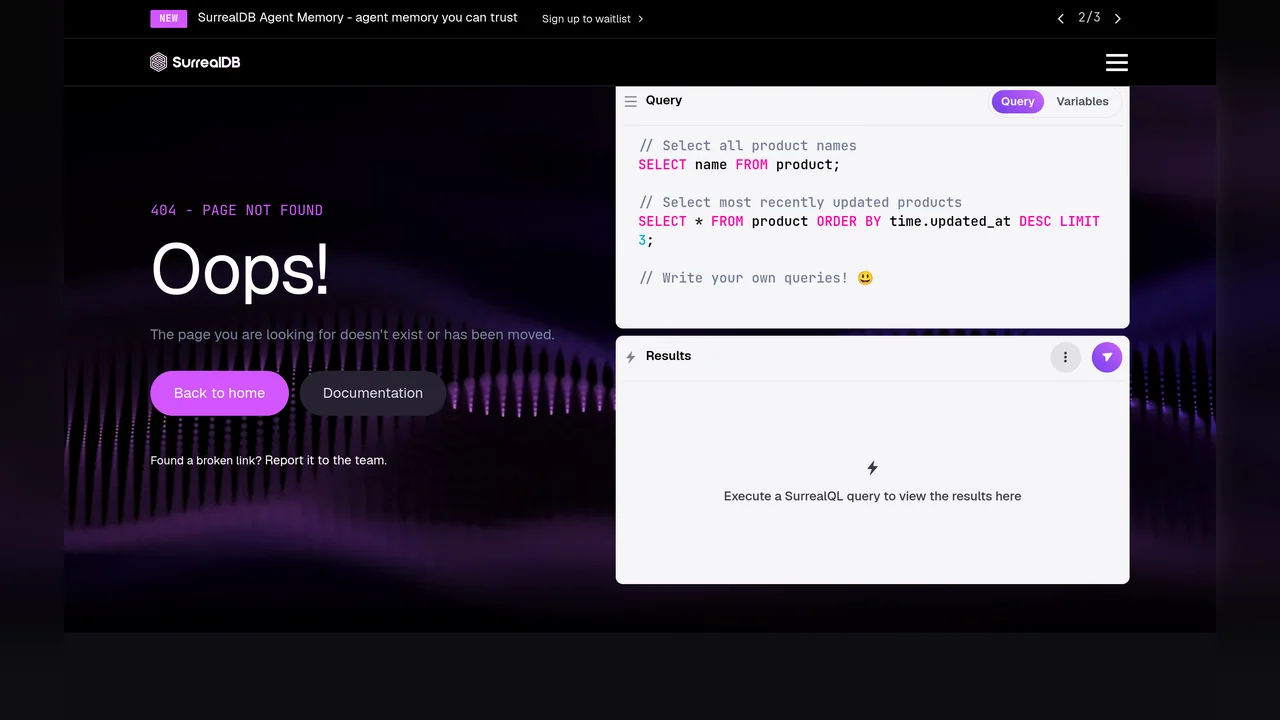Click the '404 - PAGE NOT FOUND' label

237,210
